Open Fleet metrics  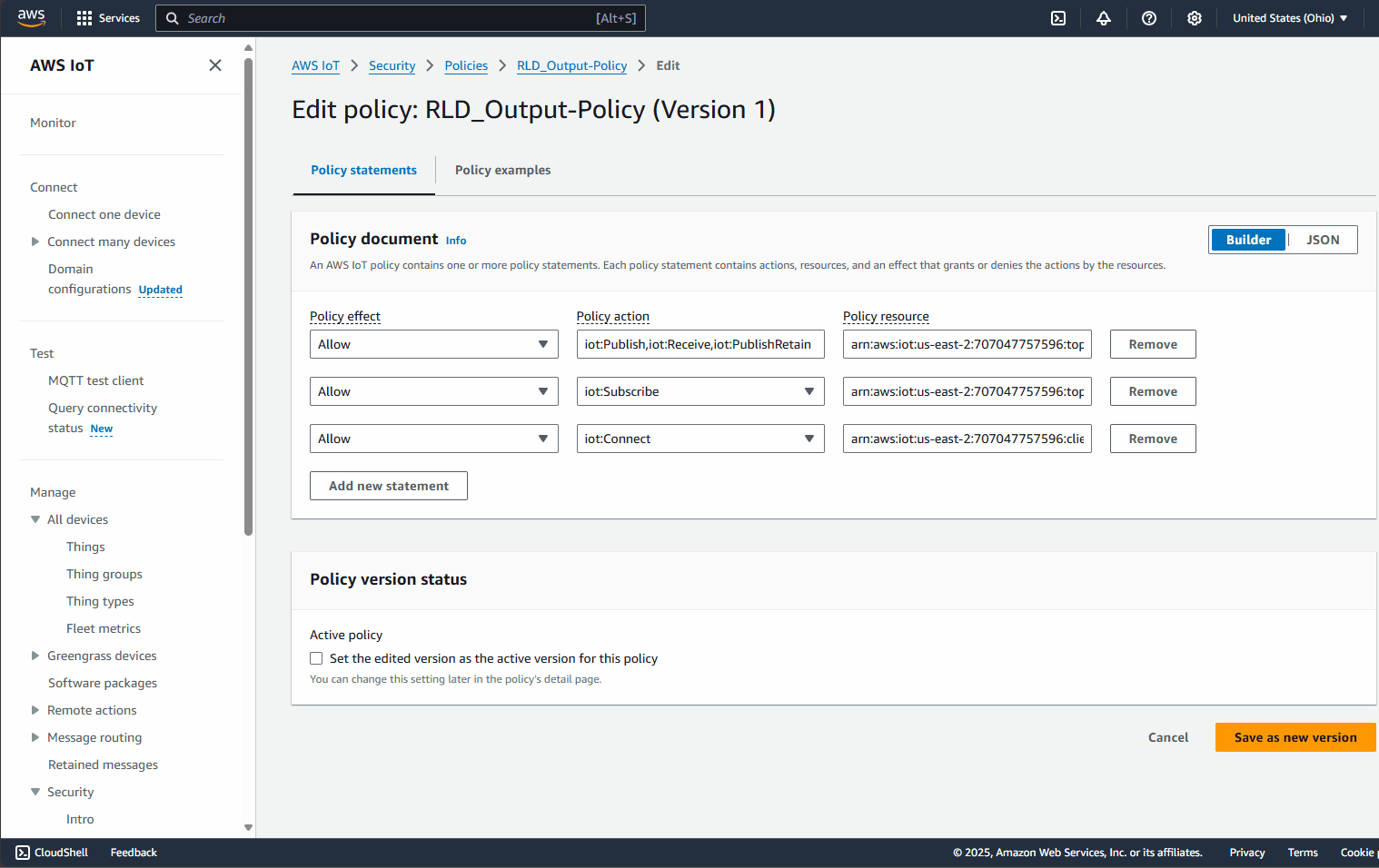point(104,628)
